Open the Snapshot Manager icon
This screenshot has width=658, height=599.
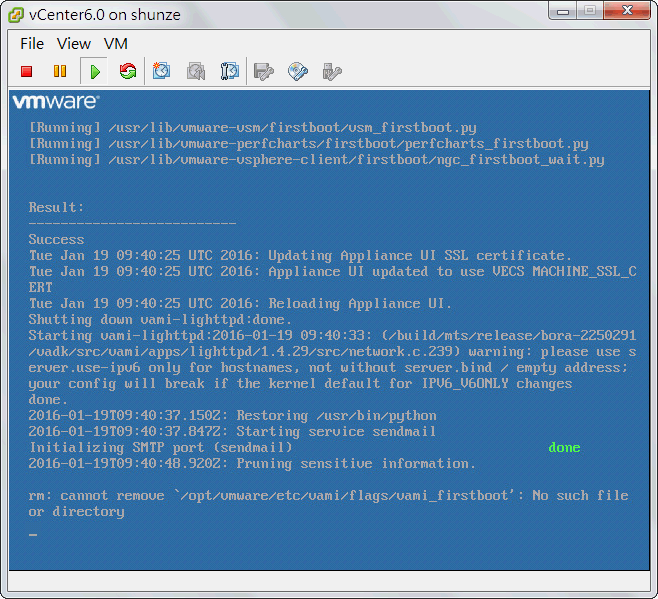point(230,71)
